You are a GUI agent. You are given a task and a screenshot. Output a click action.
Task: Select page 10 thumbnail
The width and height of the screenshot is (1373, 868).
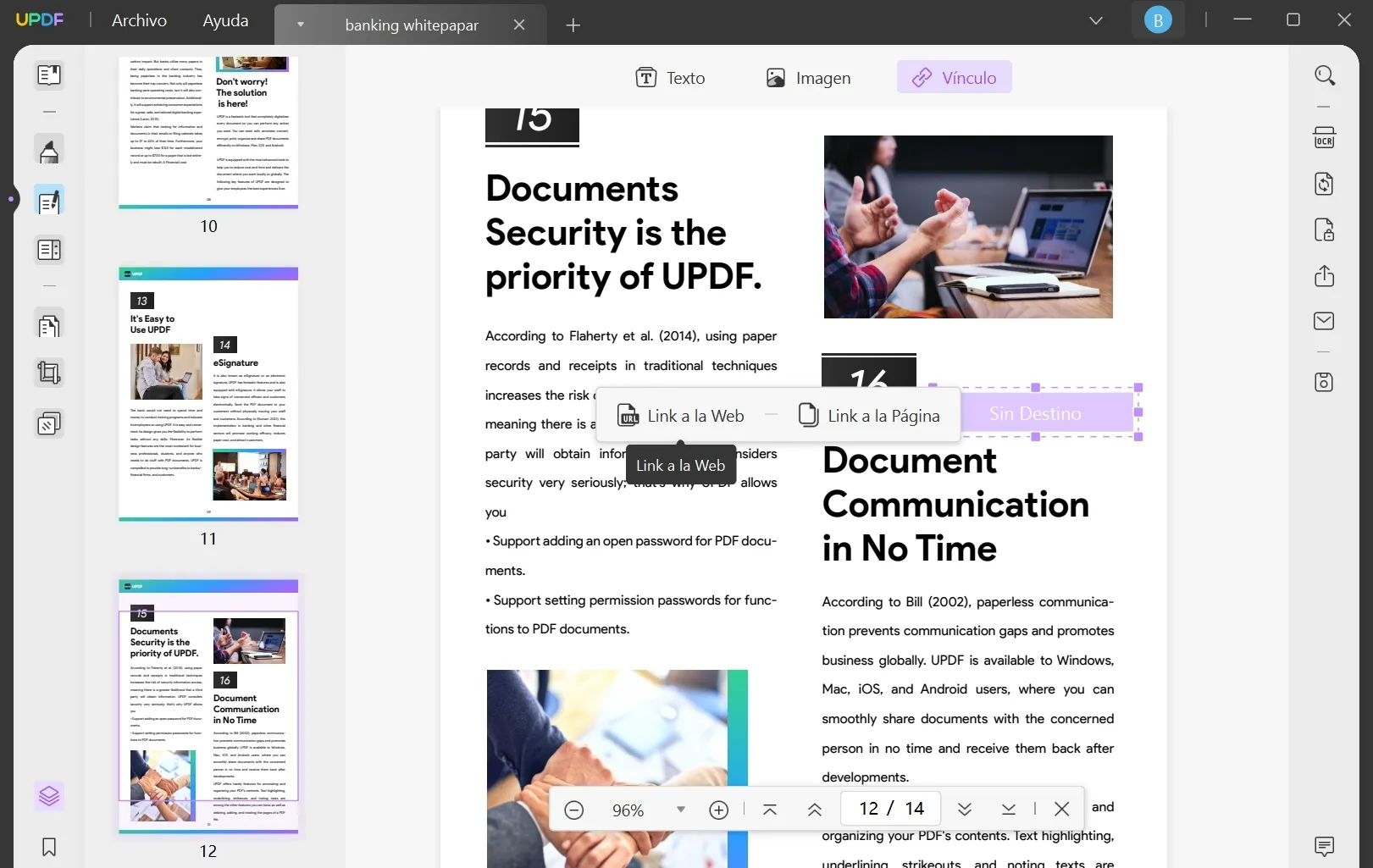coord(208,132)
